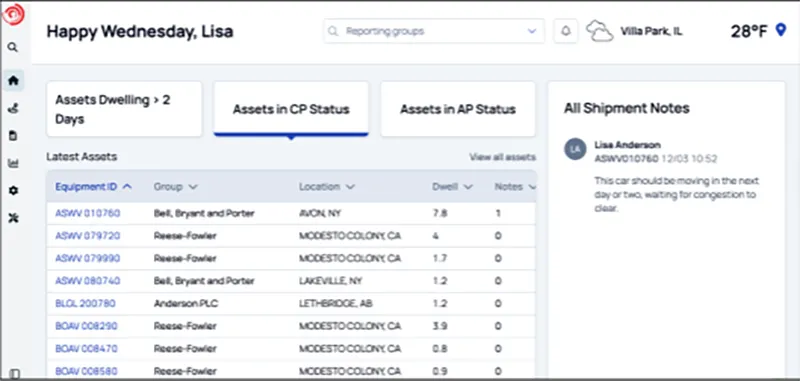Viewport: 800px width, 381px height.
Task: Open the Location column sort chevron
Action: click(350, 187)
